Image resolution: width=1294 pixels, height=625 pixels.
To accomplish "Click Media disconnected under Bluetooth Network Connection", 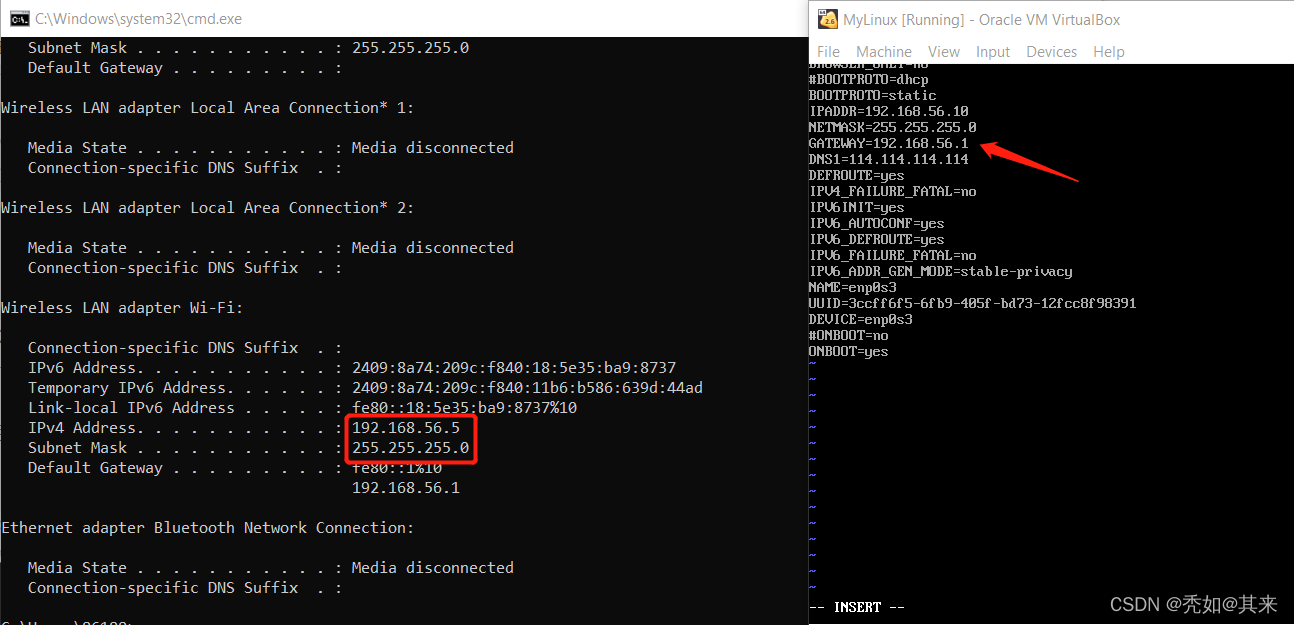I will pos(433,568).
